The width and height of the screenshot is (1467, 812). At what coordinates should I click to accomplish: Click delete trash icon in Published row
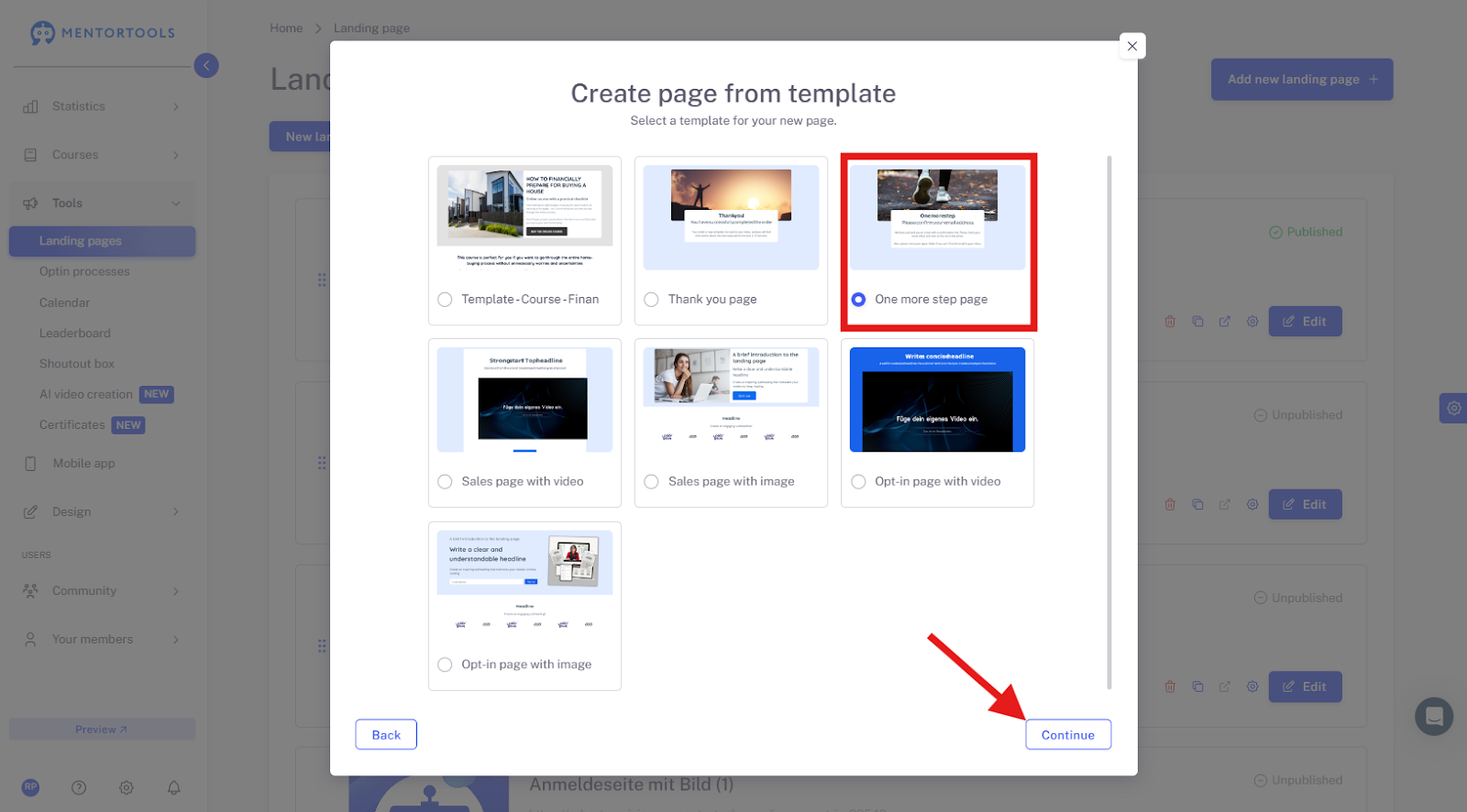[x=1170, y=322]
